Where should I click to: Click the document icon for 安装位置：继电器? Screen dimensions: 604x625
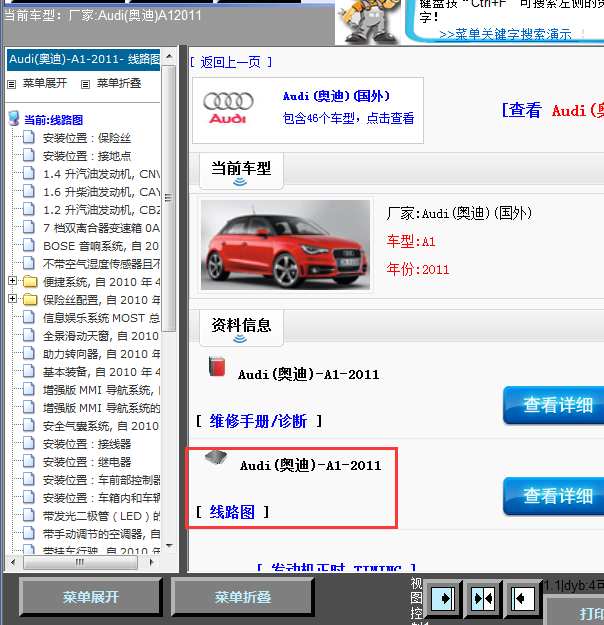click(29, 461)
